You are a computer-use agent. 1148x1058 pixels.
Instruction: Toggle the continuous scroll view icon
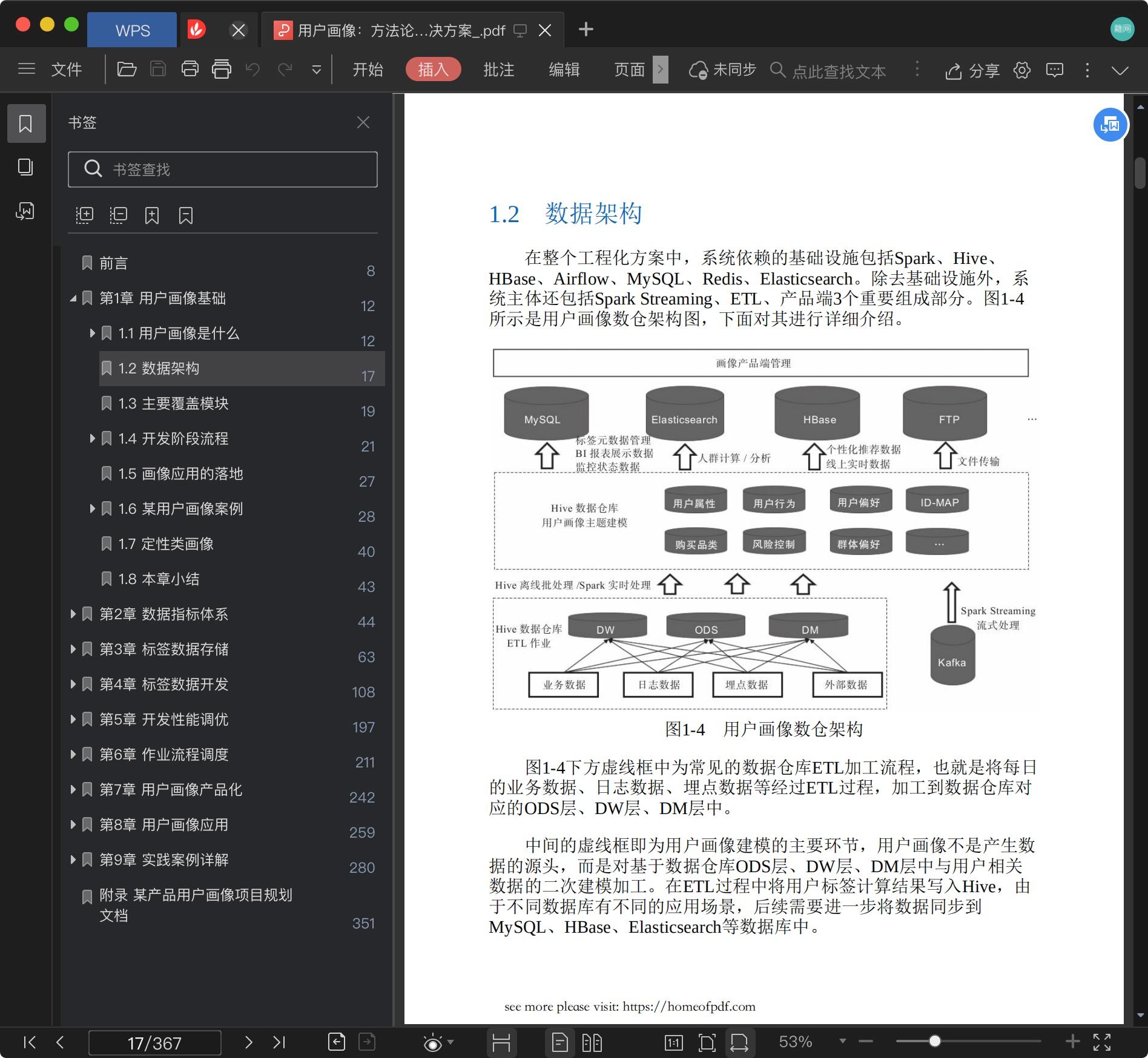coord(501,1042)
